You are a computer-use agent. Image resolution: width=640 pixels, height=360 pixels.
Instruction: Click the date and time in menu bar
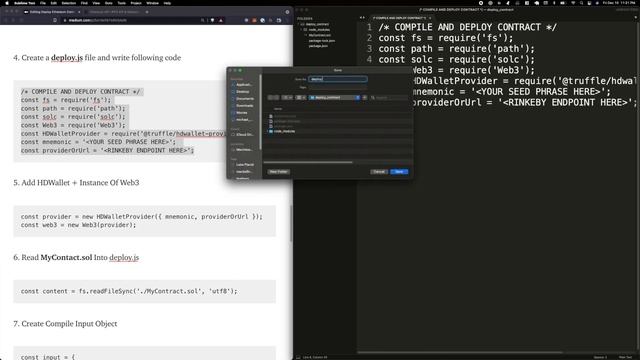point(618,3)
